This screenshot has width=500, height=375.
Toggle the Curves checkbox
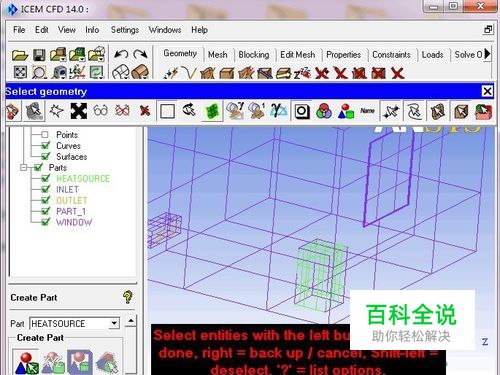tap(46, 145)
